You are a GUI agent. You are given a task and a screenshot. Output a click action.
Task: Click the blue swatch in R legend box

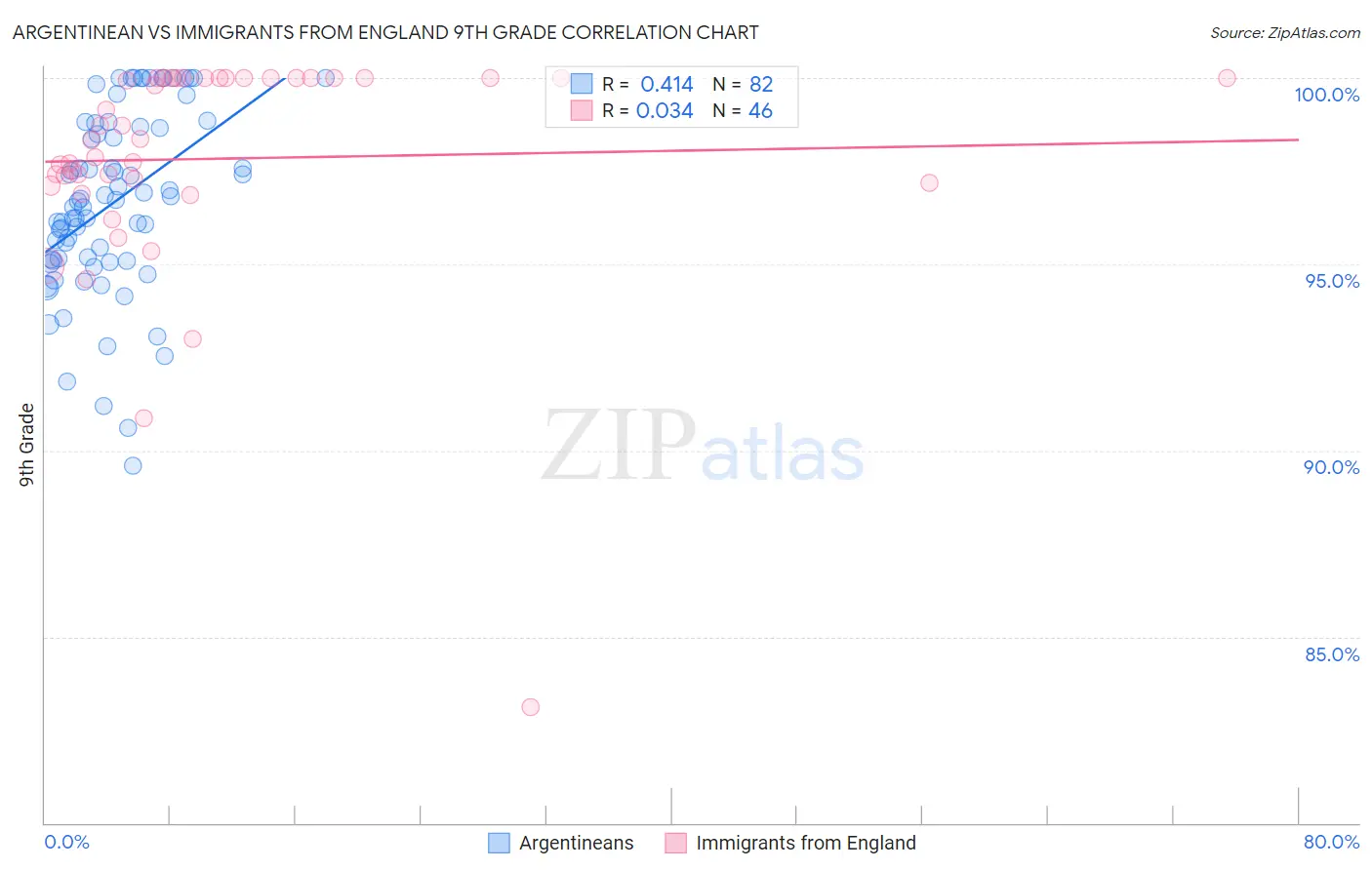(582, 84)
